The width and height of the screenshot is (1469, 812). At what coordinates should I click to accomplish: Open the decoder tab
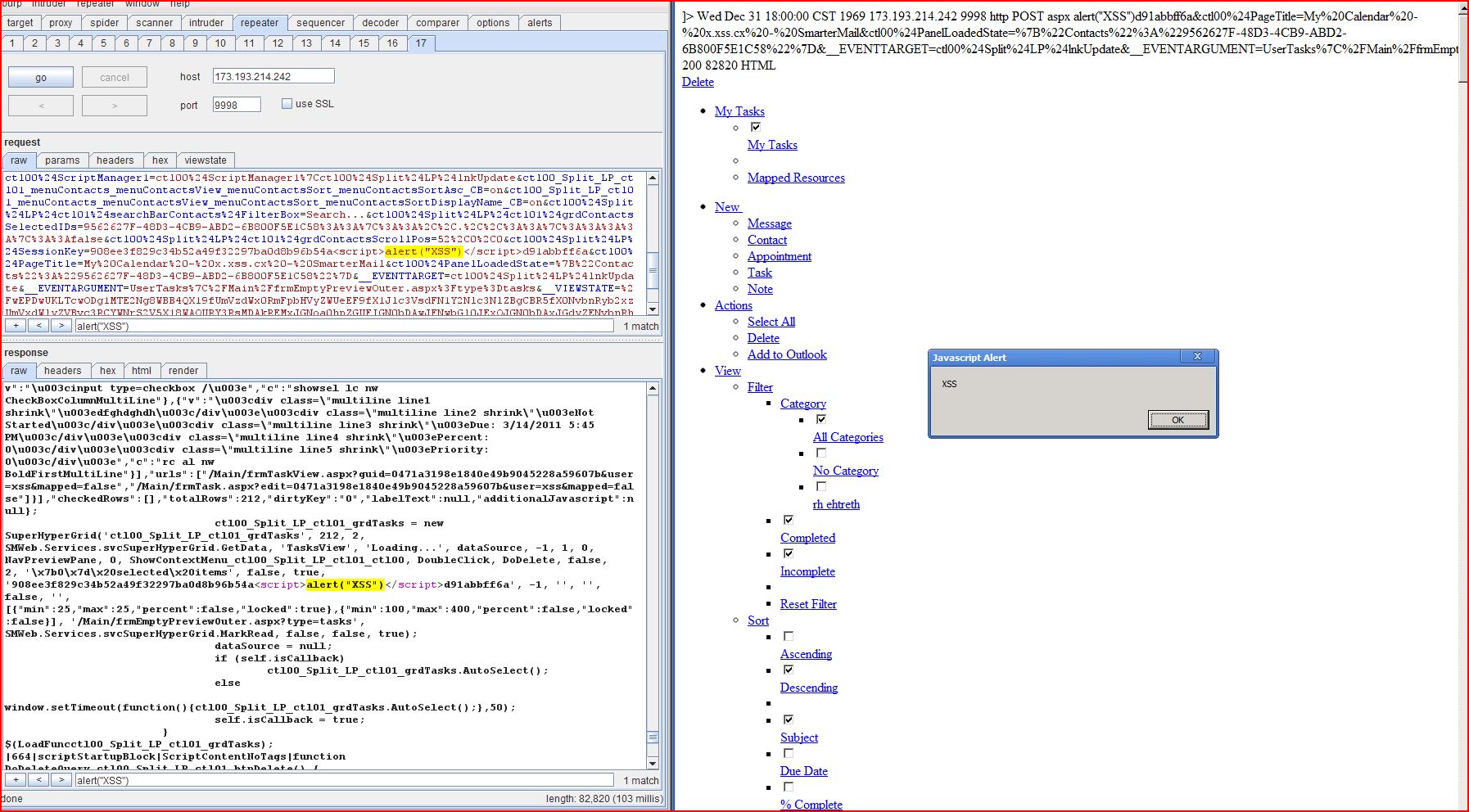[381, 23]
